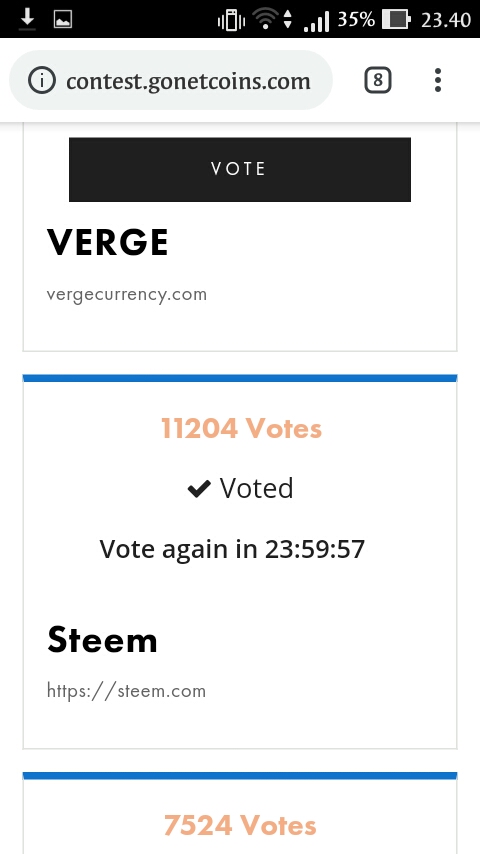Select the VERGE heading
480x854 pixels.
[107, 242]
